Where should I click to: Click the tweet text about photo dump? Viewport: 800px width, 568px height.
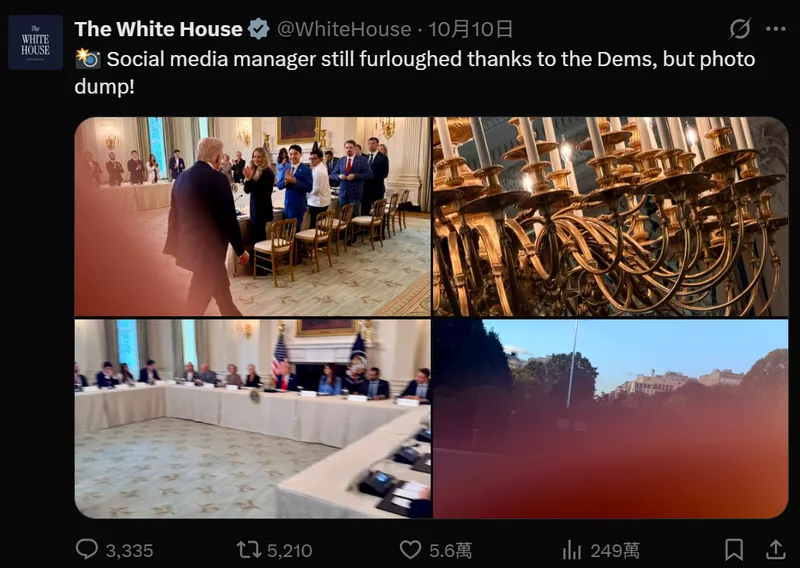coord(415,72)
